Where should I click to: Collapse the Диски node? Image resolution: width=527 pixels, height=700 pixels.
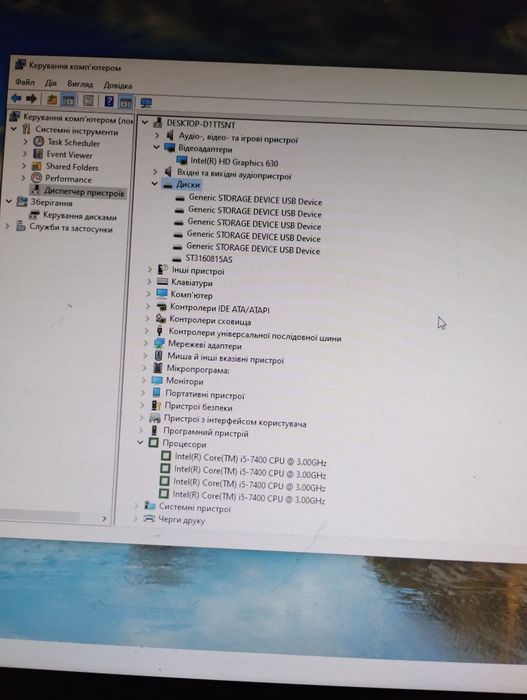pos(155,183)
